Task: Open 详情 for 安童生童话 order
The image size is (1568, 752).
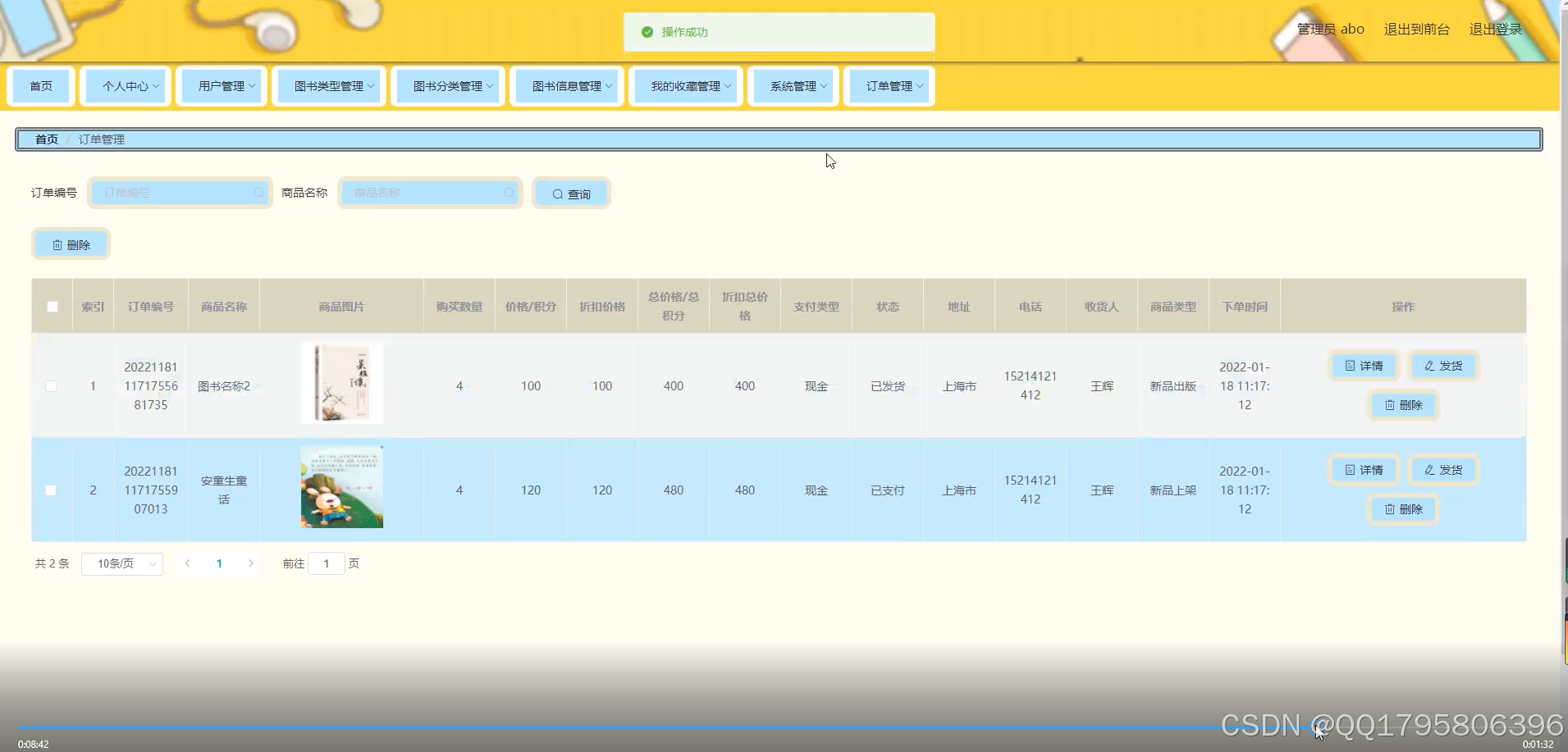Action: [x=1363, y=469]
